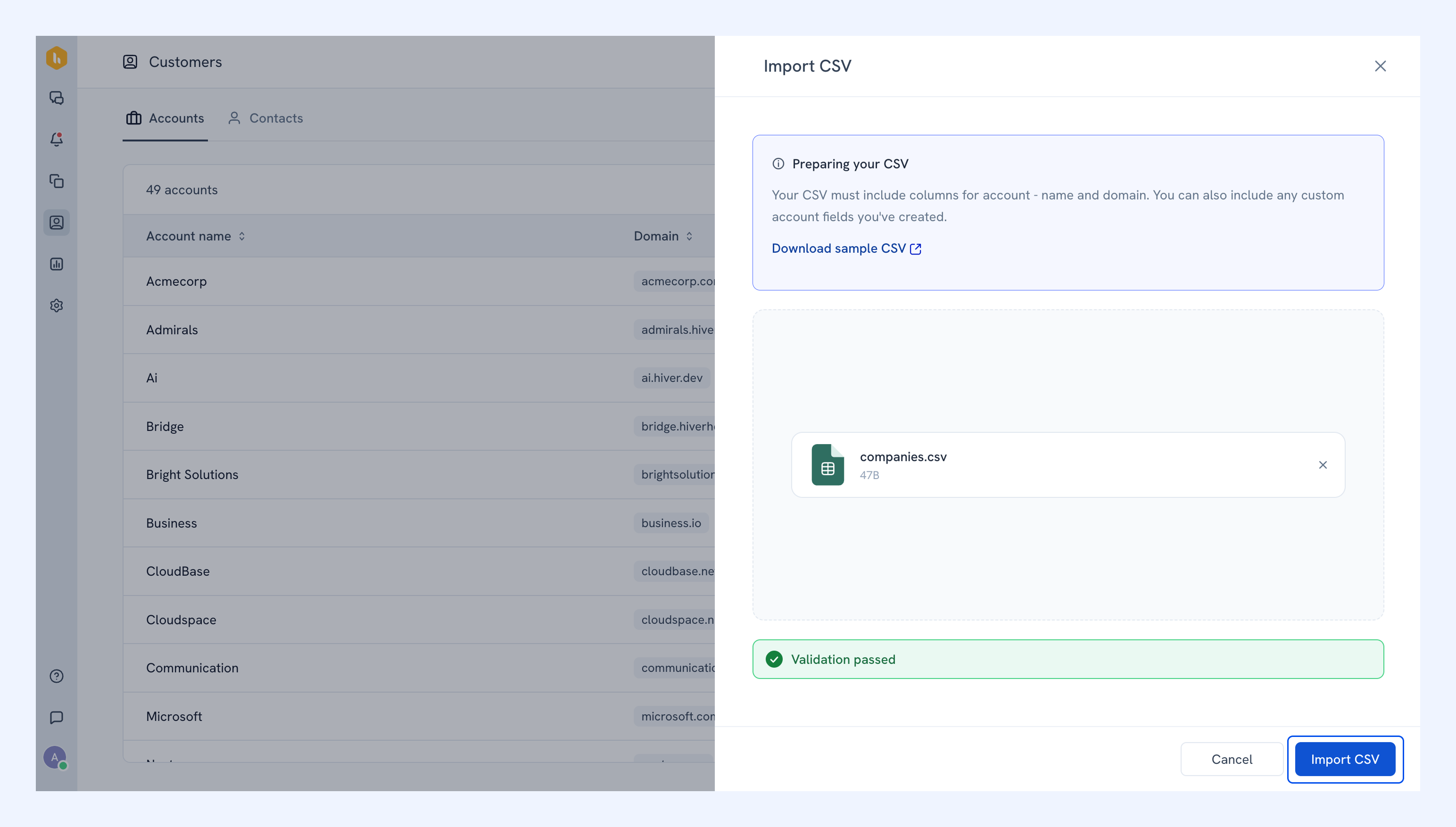This screenshot has width=1456, height=827.
Task: Open the notifications bell icon
Action: pyautogui.click(x=56, y=139)
